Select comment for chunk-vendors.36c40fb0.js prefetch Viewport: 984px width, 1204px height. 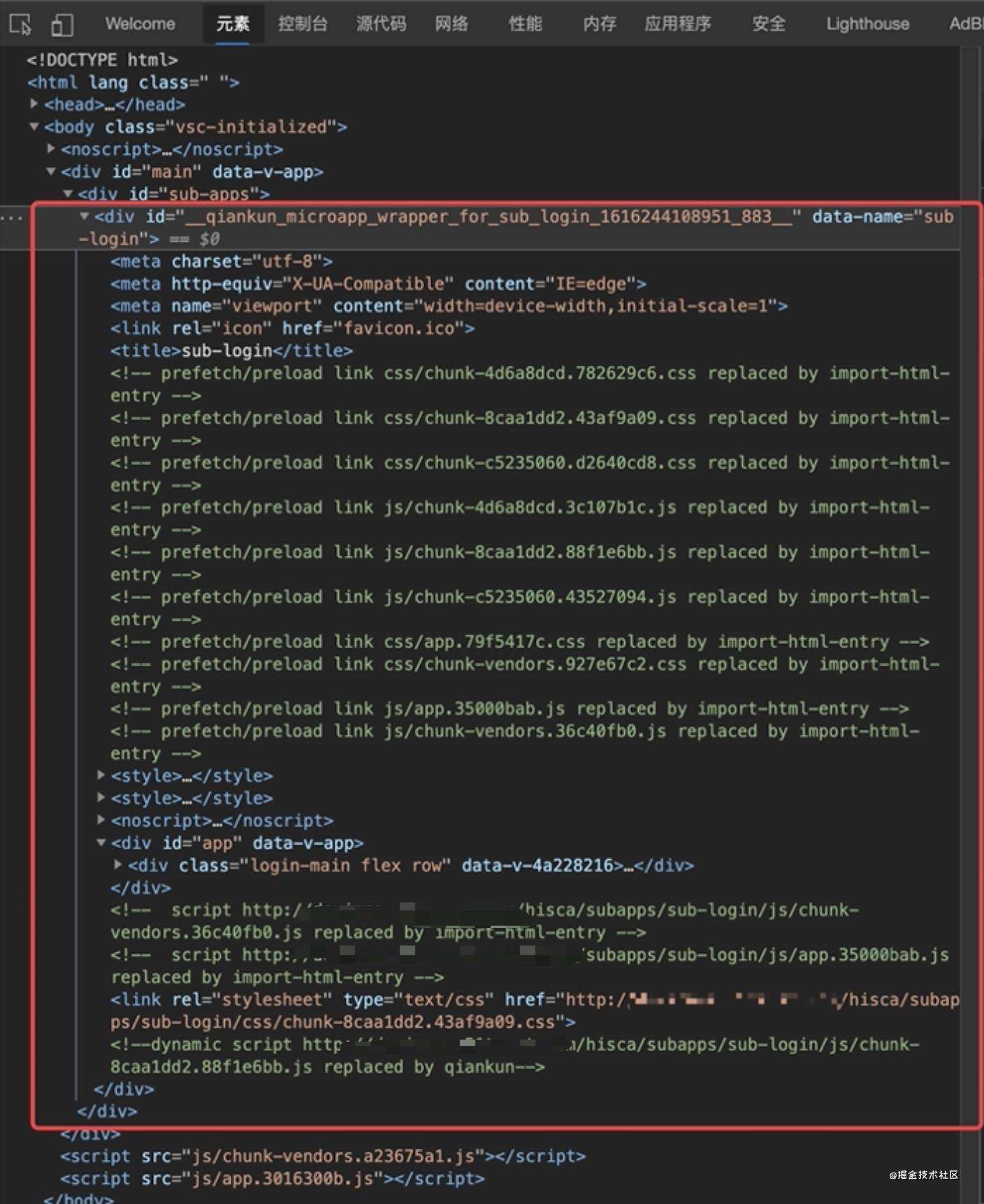(x=515, y=743)
